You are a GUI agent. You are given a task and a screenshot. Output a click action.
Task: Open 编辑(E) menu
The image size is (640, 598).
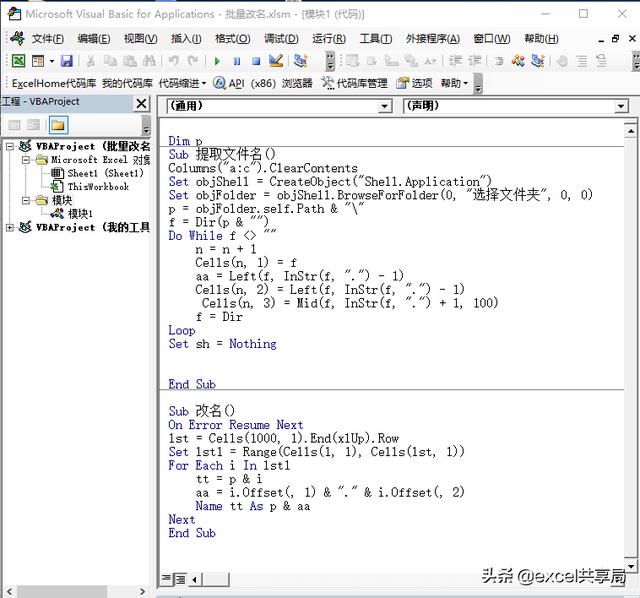pos(94,39)
